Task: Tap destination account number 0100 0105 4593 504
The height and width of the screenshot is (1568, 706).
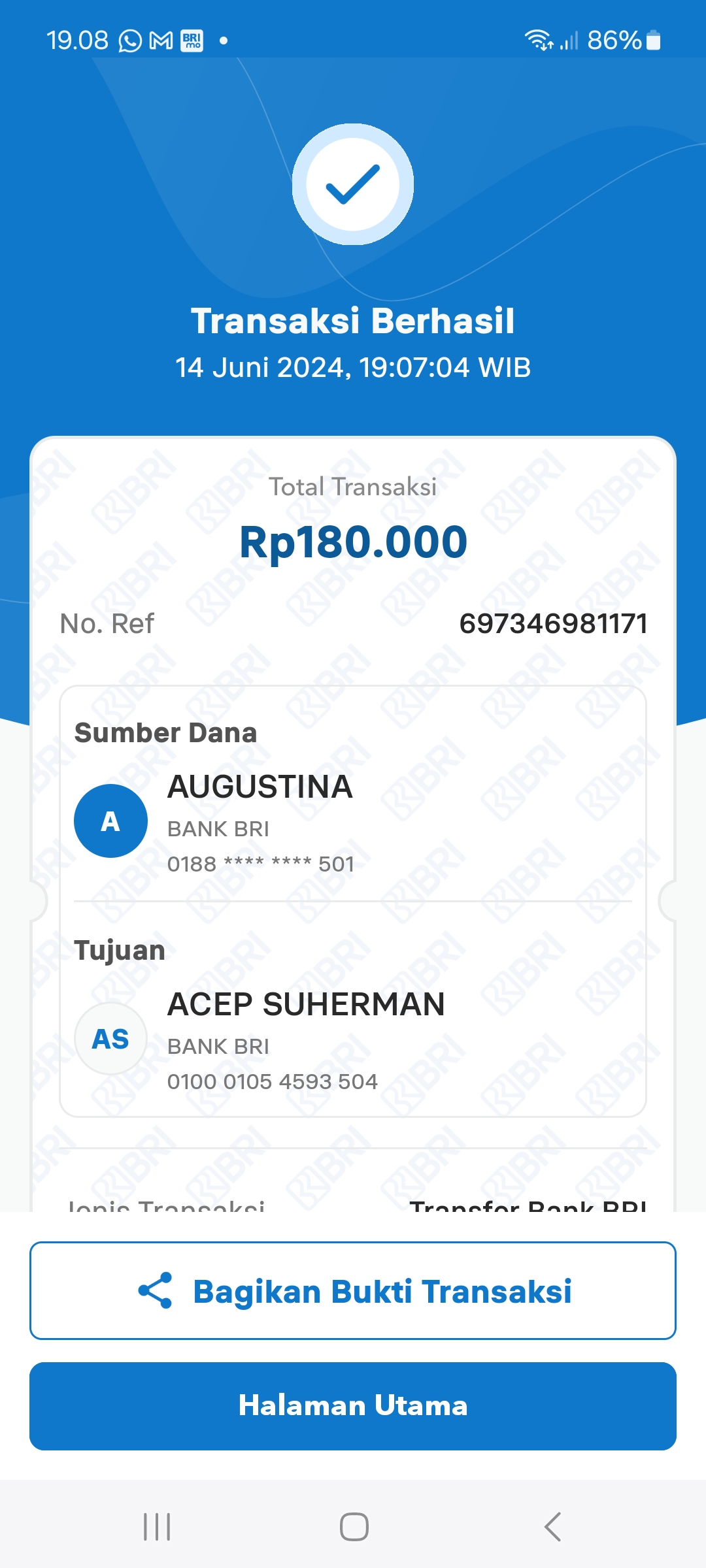Action: point(273,1081)
